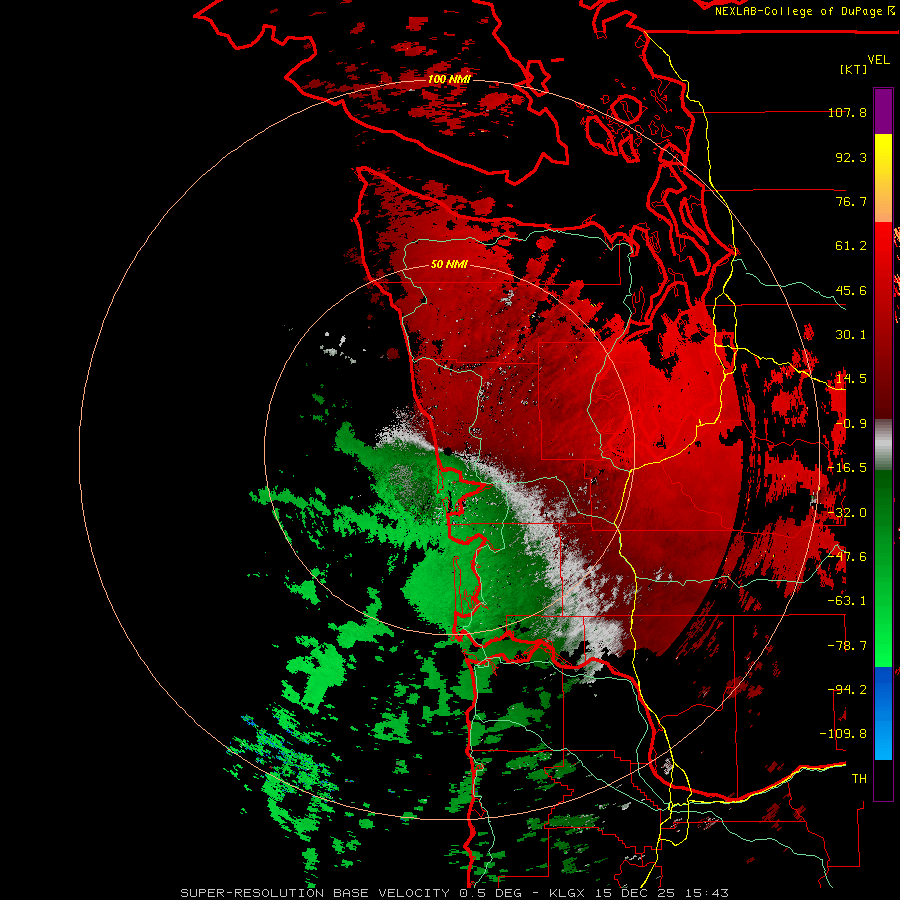Pick the purple segment of the velocity color bar
The width and height of the screenshot is (900, 900).
[x=883, y=111]
